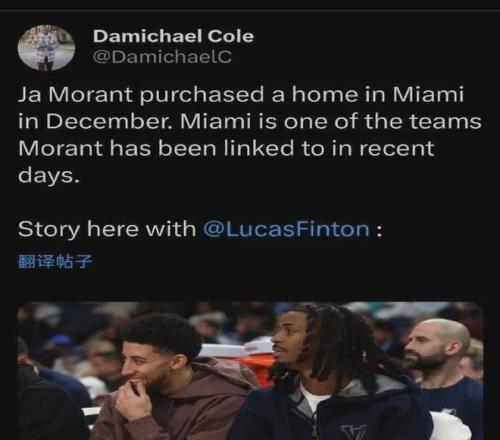Select the tweet's first line about Miami home
This screenshot has height=440, width=500.
[241, 95]
